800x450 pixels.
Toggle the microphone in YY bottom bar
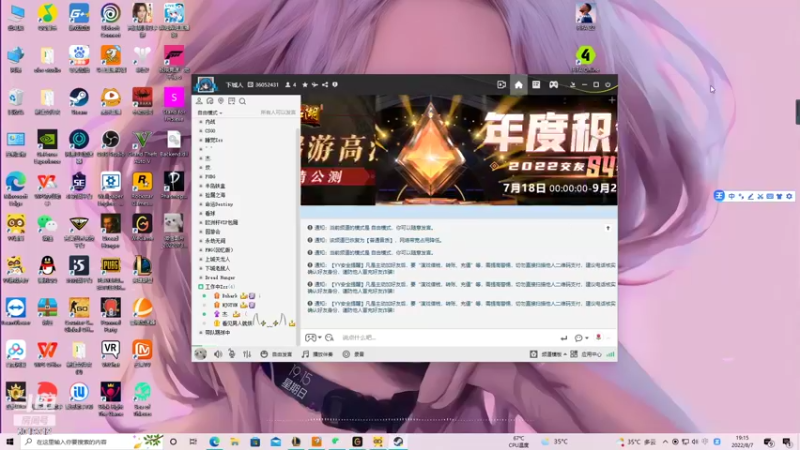coord(232,354)
